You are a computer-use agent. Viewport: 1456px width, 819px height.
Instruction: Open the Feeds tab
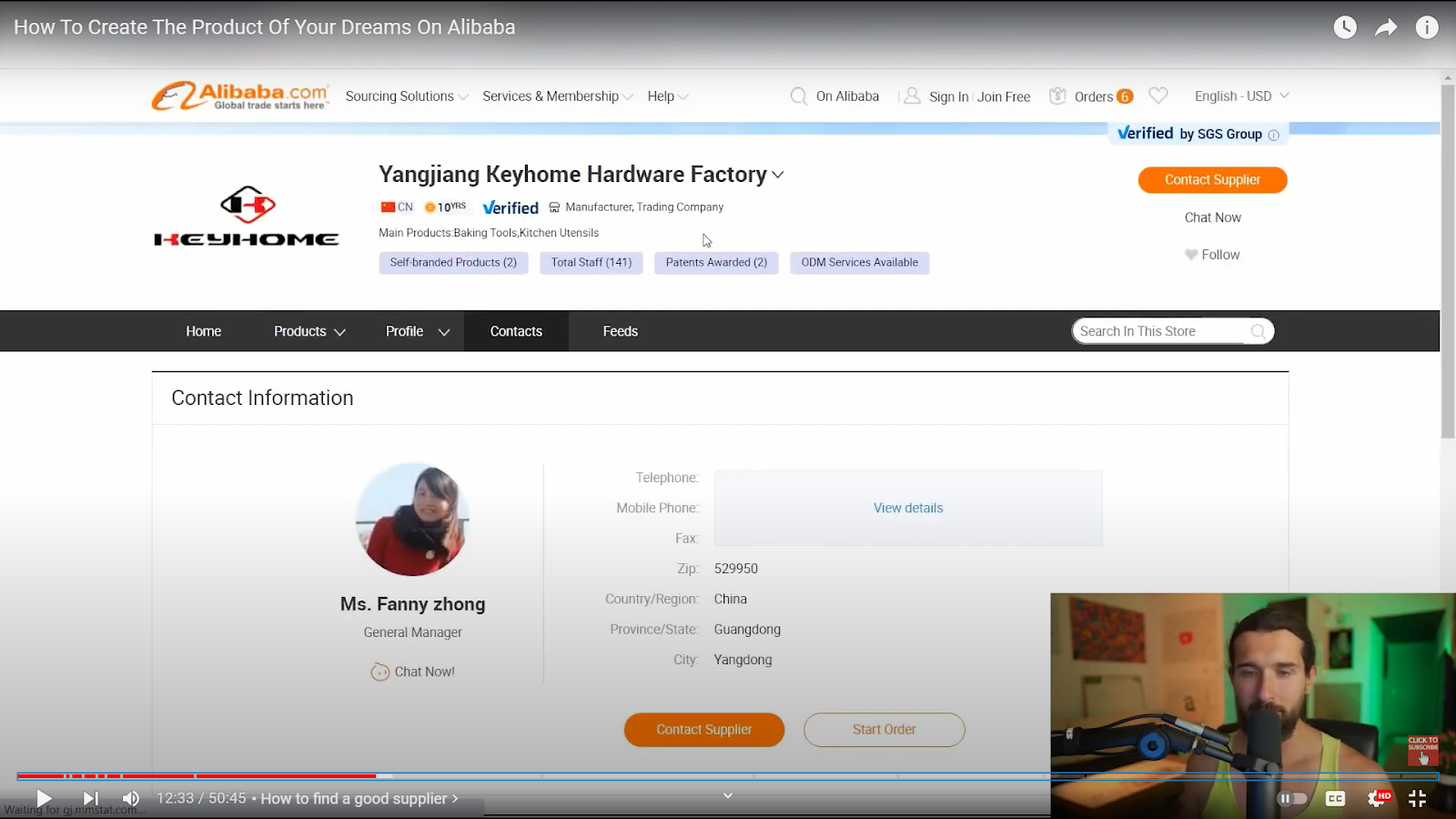point(621,331)
